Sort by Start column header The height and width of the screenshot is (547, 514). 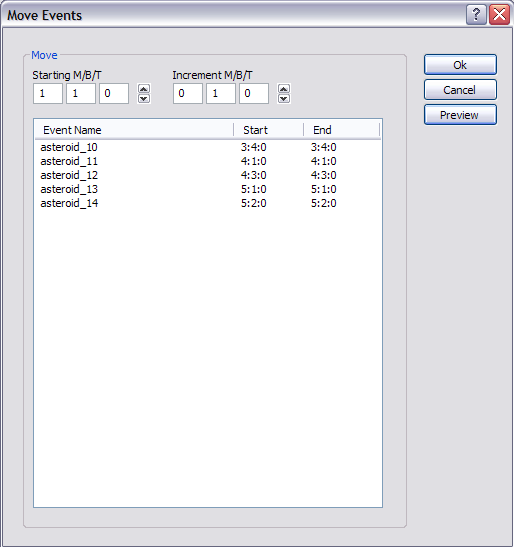tap(269, 130)
